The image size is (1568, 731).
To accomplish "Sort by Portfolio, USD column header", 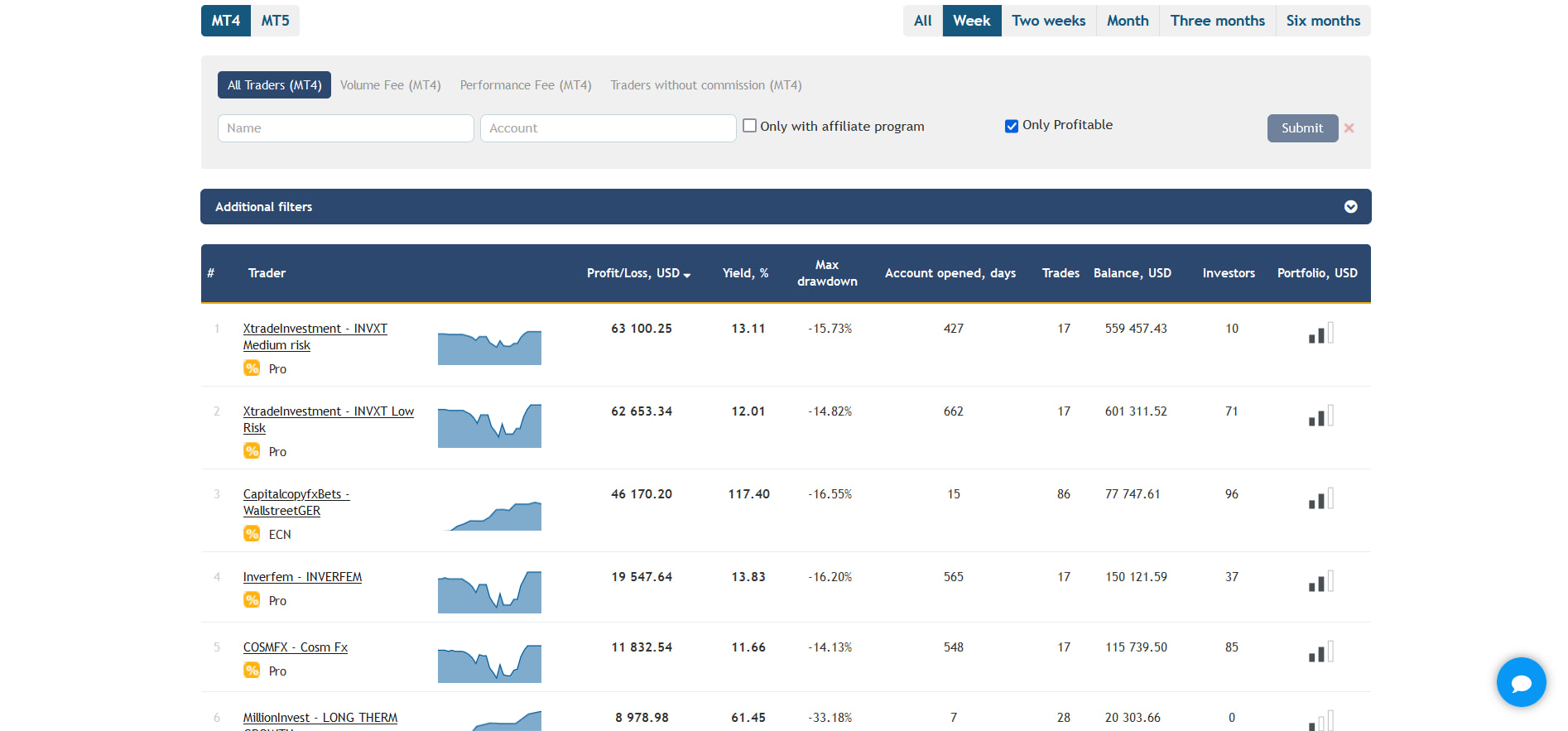I will (x=1317, y=273).
